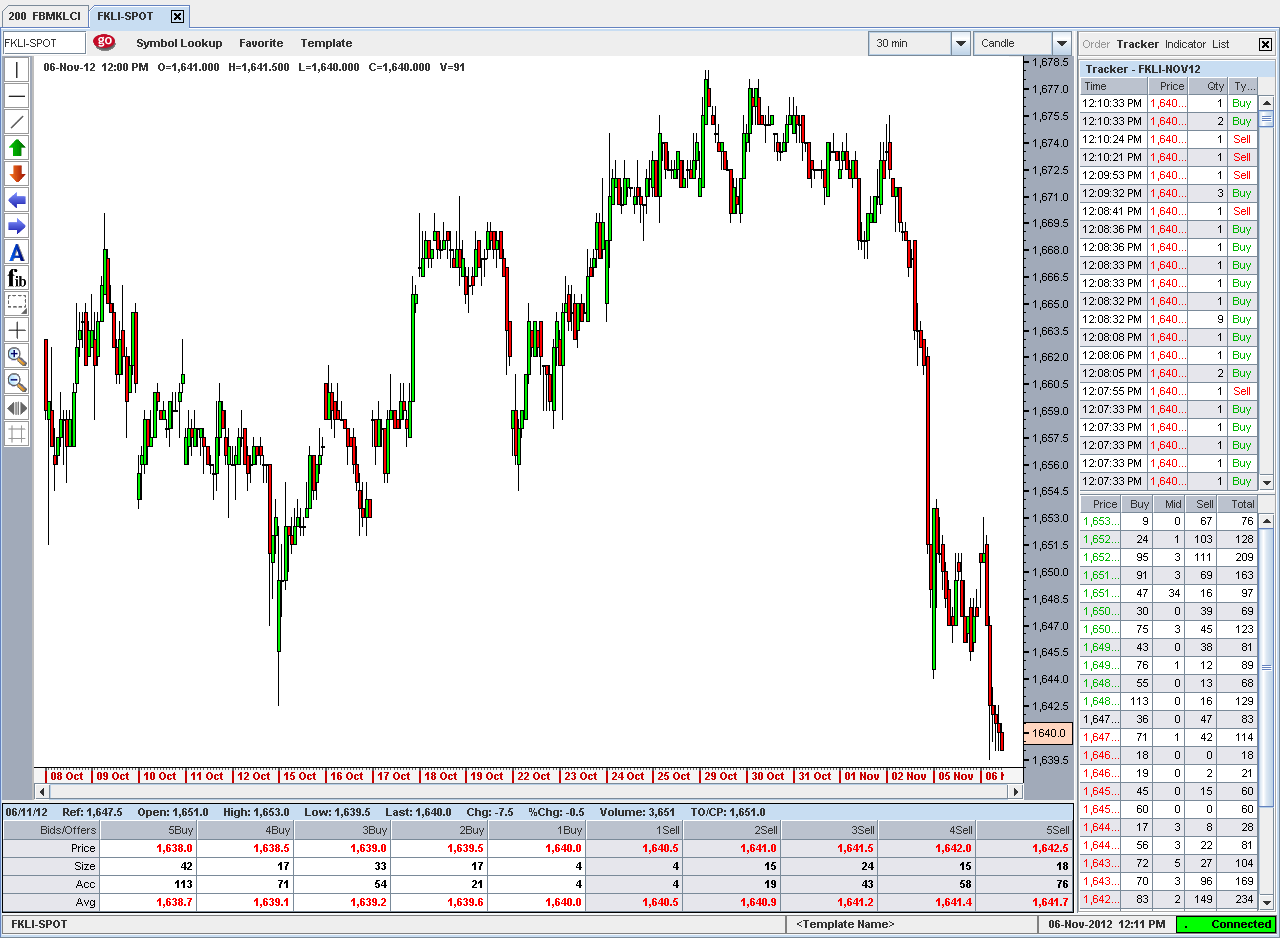Click the zoom out magnifier
The image size is (1280, 938).
click(x=17, y=382)
